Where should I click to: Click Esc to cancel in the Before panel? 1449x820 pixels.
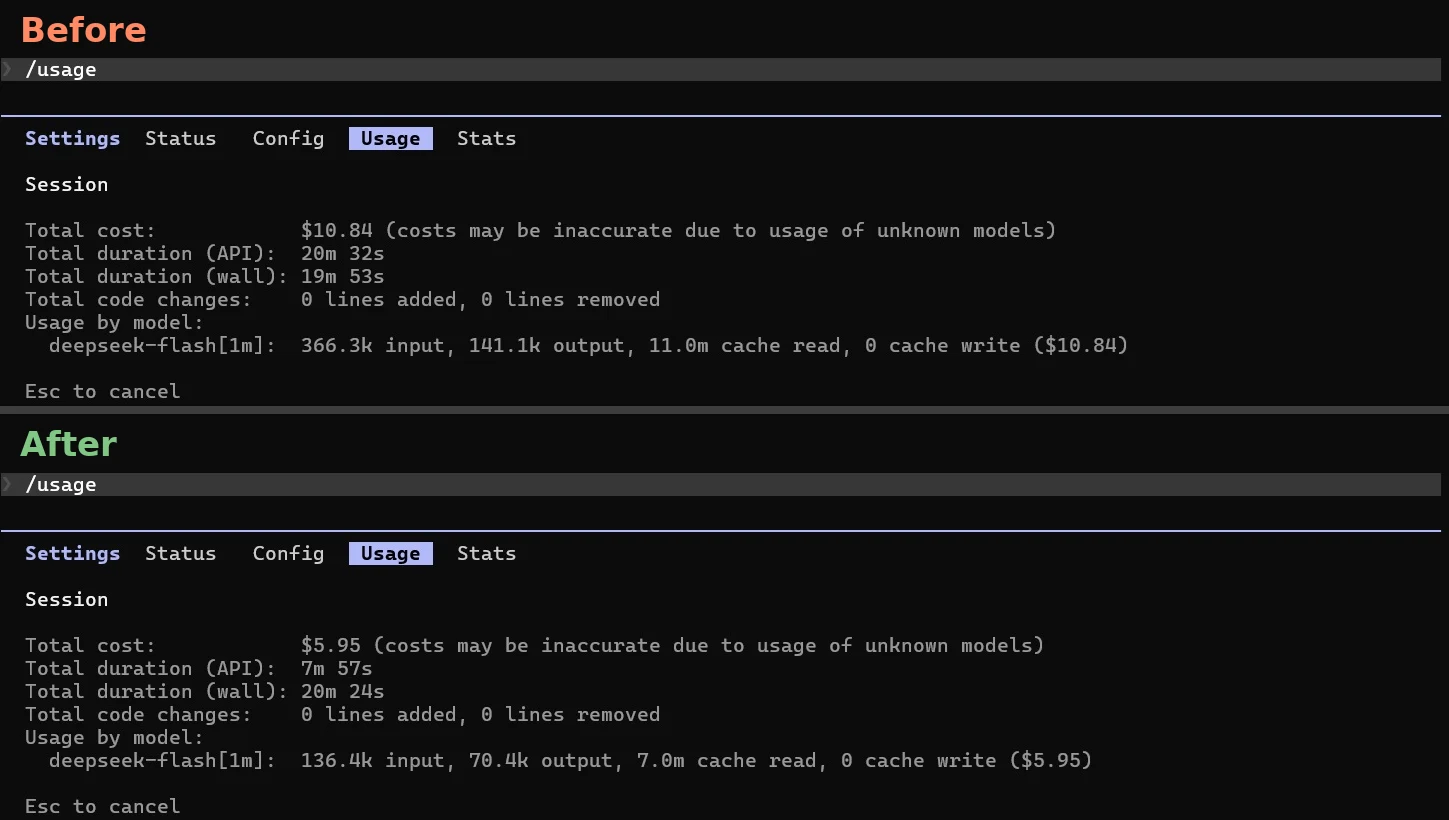tap(103, 392)
